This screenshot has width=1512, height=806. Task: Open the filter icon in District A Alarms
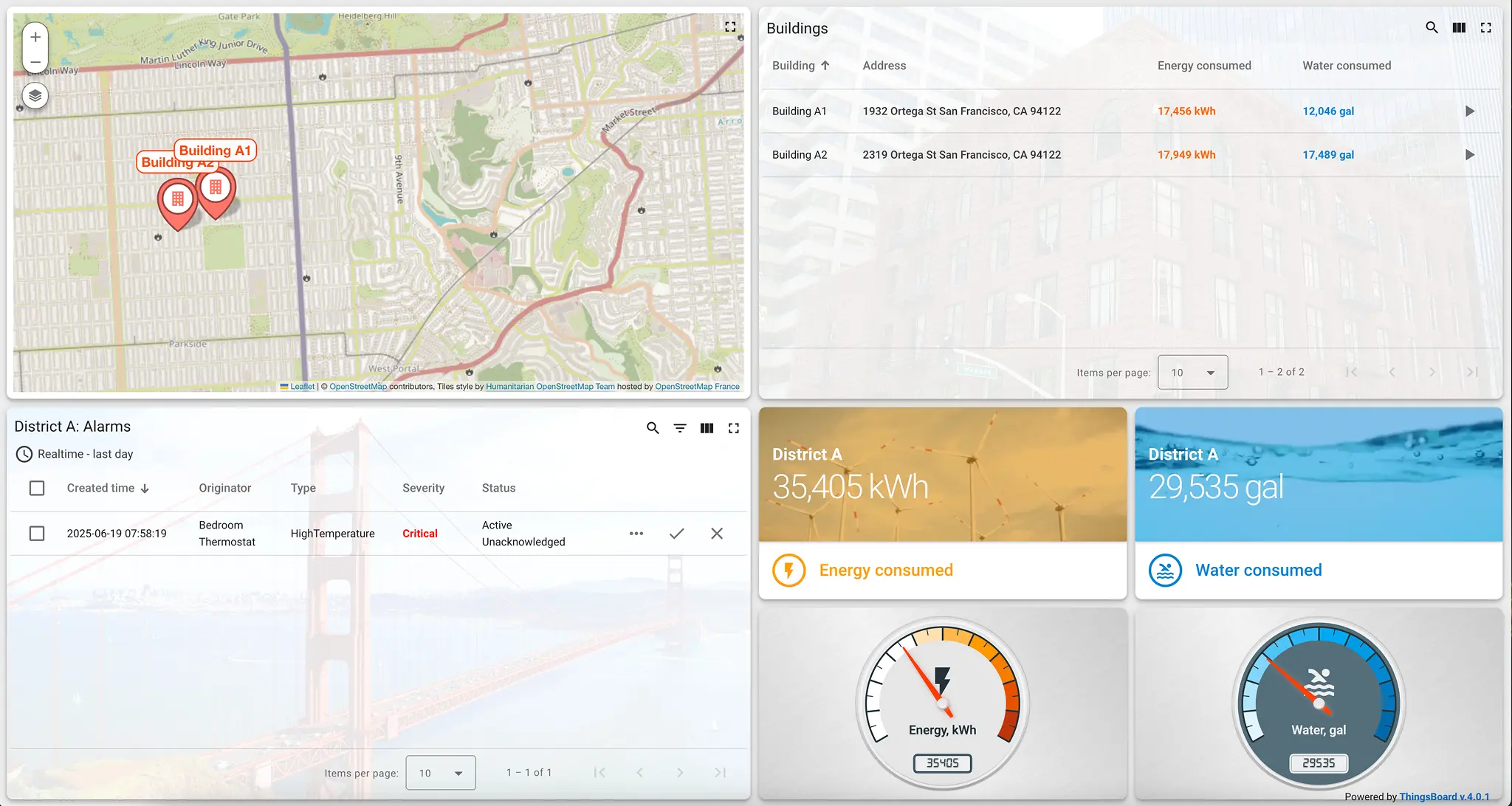678,427
